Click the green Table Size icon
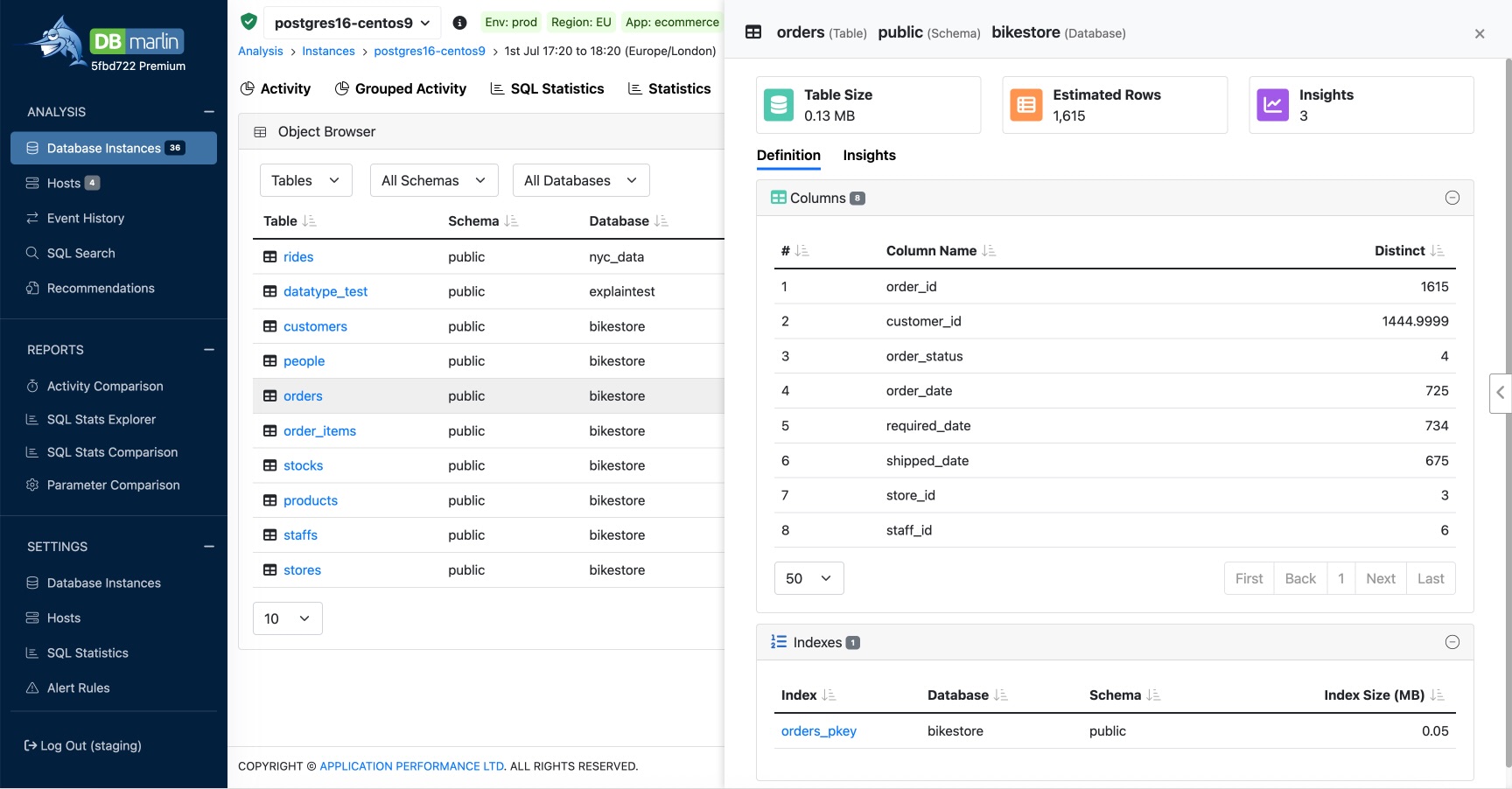 pyautogui.click(x=779, y=105)
